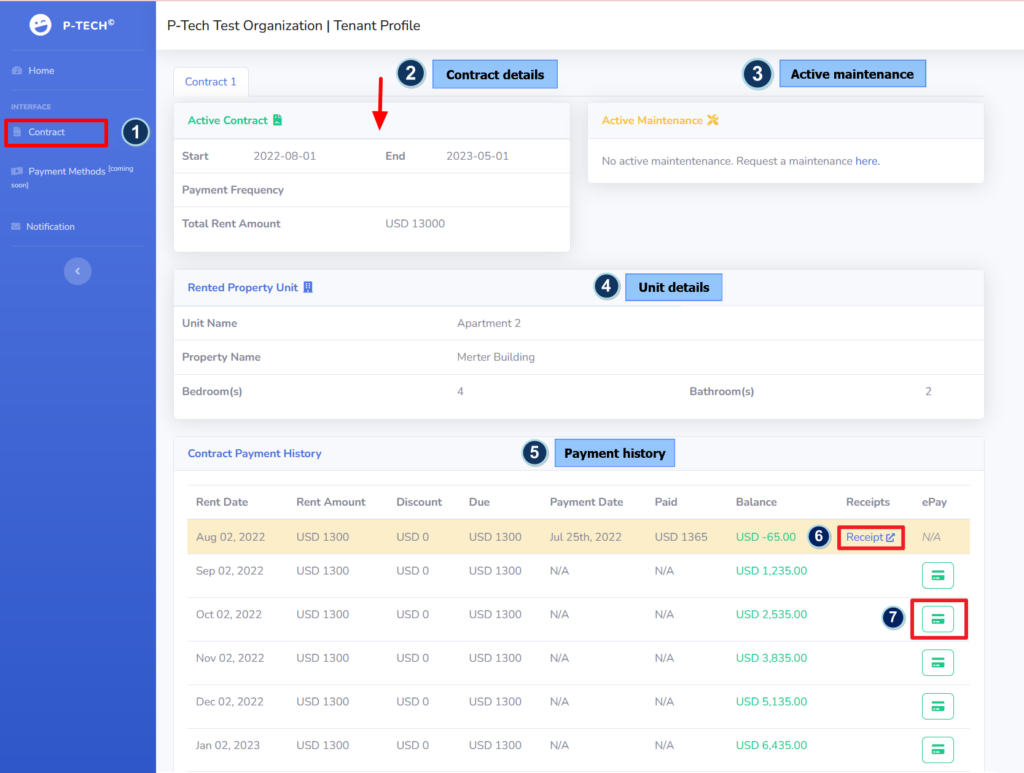Click the Rent Date column header
The height and width of the screenshot is (773, 1024).
[x=222, y=502]
